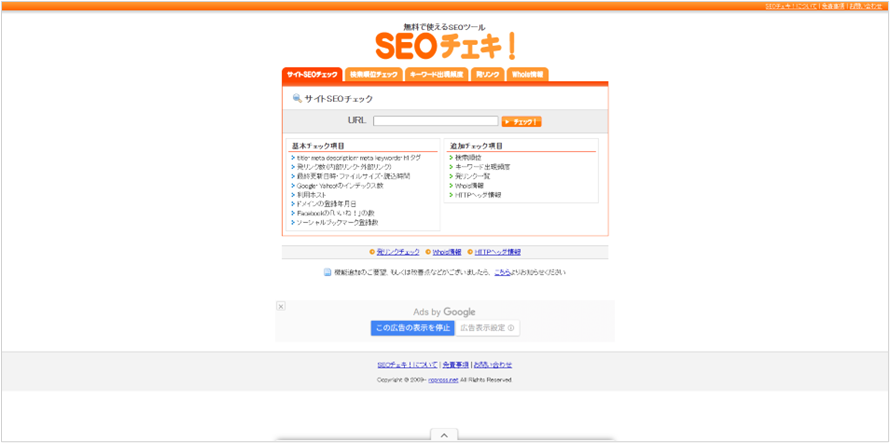Open the キーワード出現頻度 tab
This screenshot has height=443, width=890.
coord(436,75)
